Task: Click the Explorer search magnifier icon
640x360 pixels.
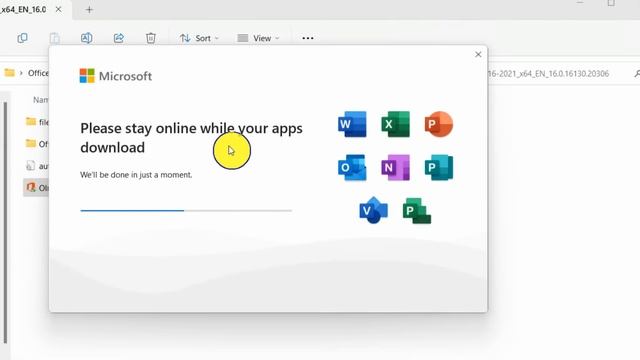Action: point(637,73)
